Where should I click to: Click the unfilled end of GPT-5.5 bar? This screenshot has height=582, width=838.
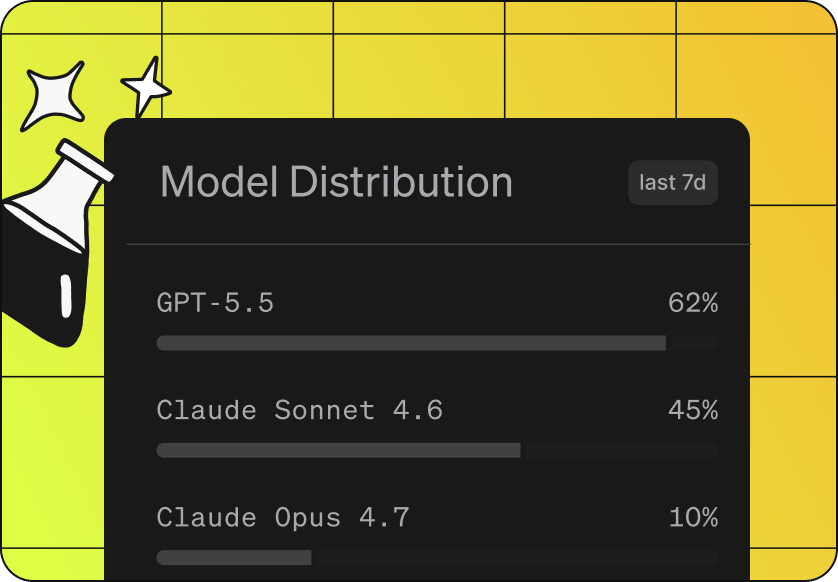click(694, 343)
